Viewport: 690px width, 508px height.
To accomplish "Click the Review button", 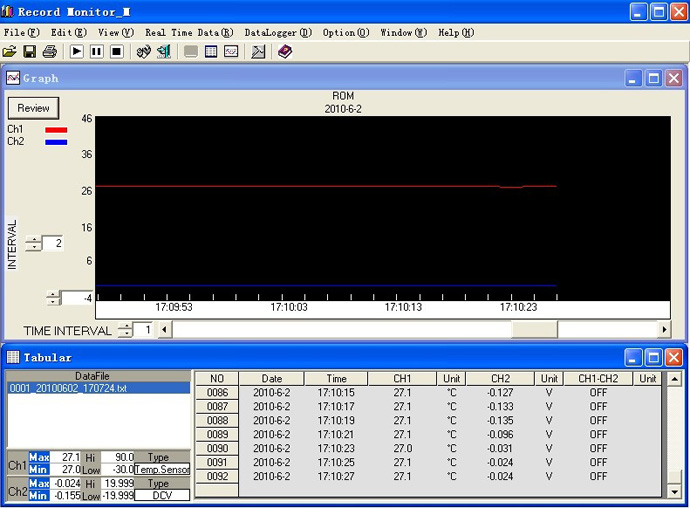I will 33,108.
